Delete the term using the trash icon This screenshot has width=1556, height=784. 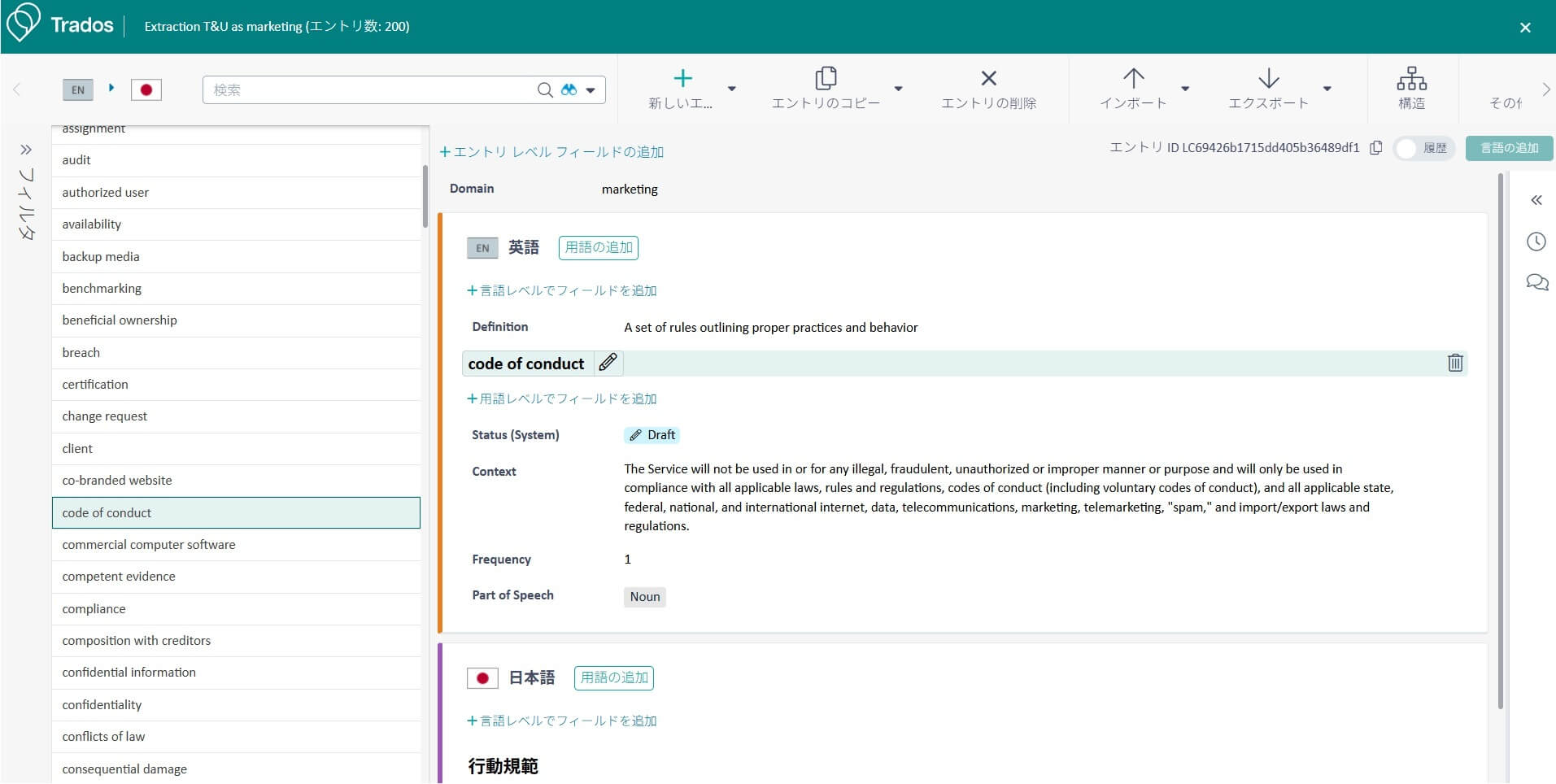[1454, 363]
